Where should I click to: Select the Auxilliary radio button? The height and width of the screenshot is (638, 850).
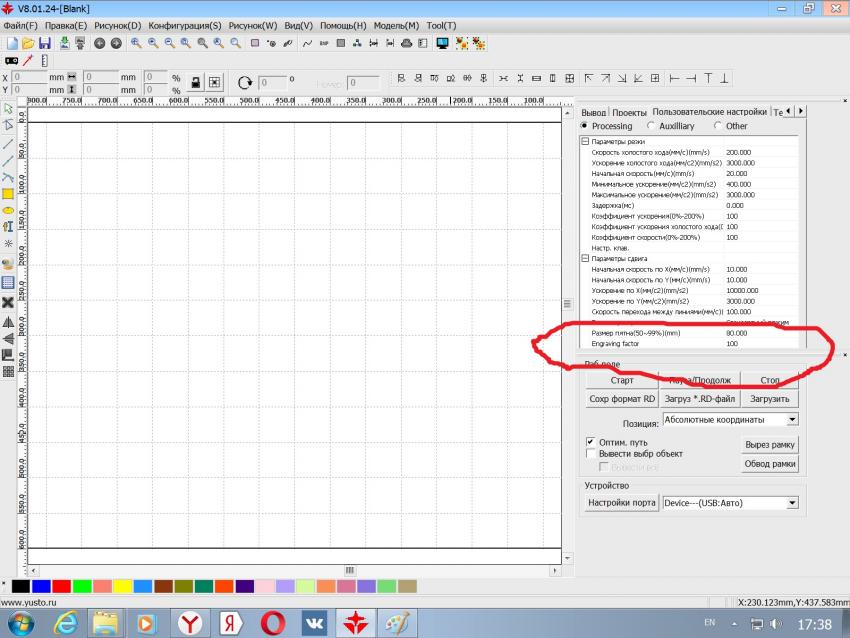pyautogui.click(x=652, y=126)
